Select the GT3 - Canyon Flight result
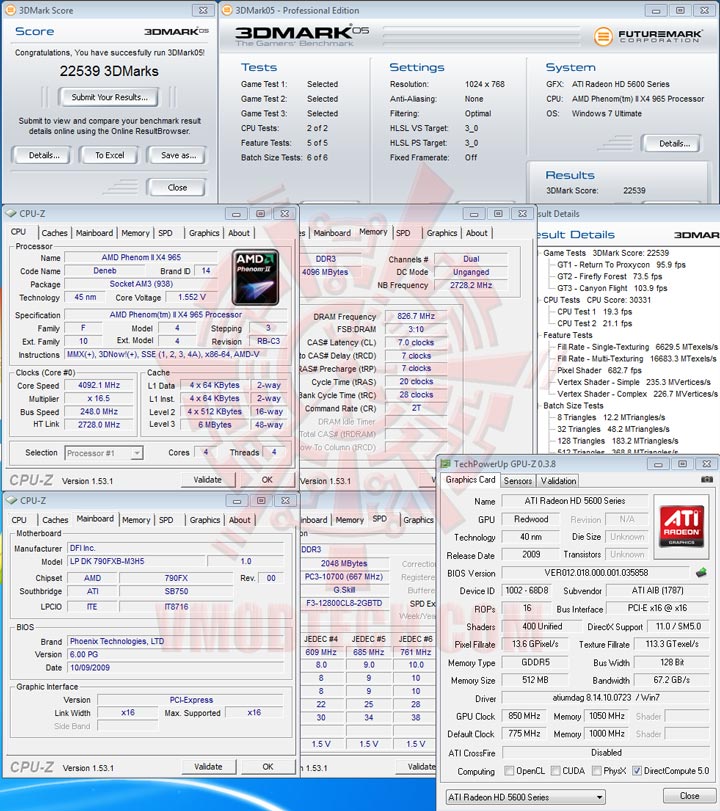 point(612,288)
